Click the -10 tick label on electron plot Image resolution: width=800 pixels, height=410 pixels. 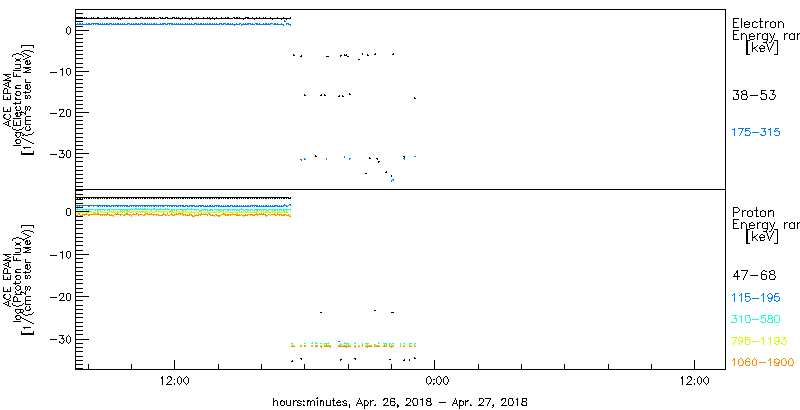point(61,71)
